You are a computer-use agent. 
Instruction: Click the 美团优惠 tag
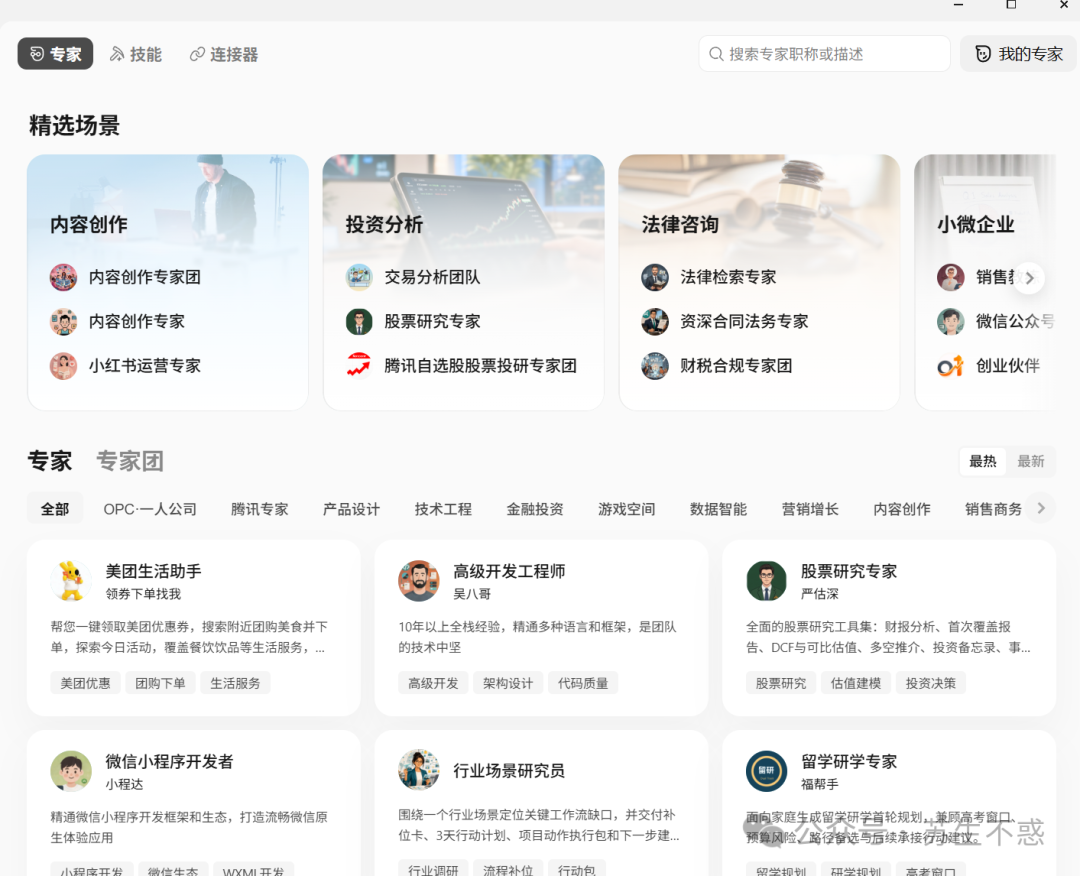(85, 683)
